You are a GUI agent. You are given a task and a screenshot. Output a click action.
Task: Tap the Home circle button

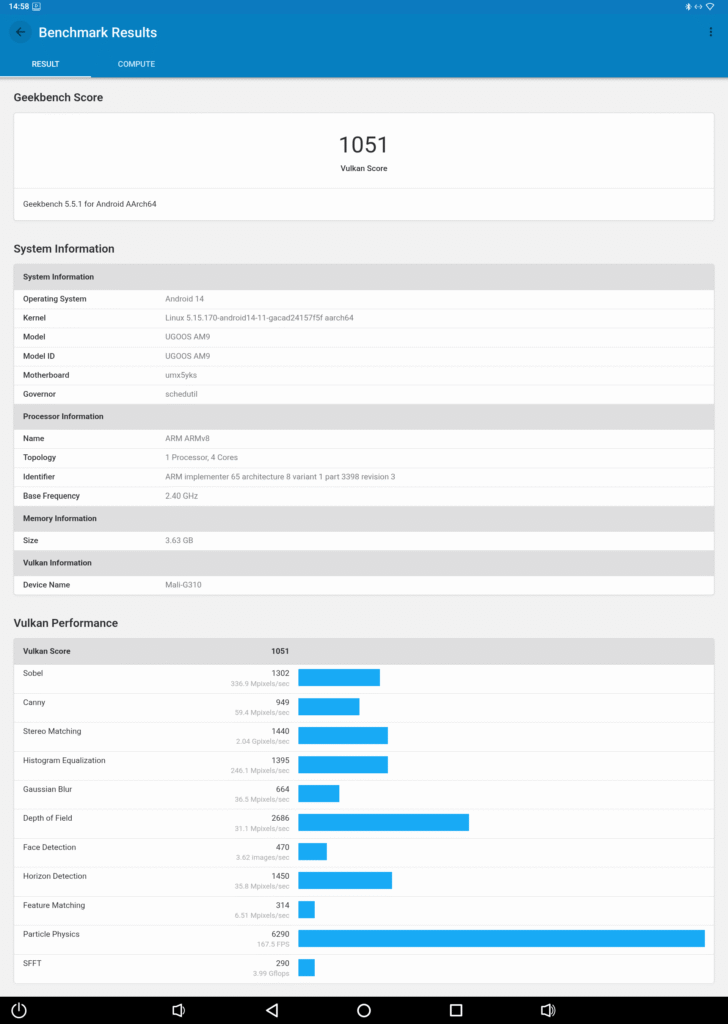point(364,1010)
